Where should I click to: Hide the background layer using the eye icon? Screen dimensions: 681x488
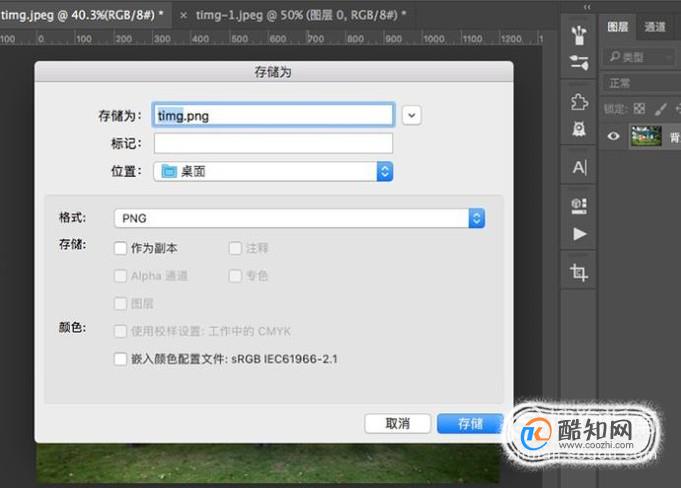tap(613, 136)
